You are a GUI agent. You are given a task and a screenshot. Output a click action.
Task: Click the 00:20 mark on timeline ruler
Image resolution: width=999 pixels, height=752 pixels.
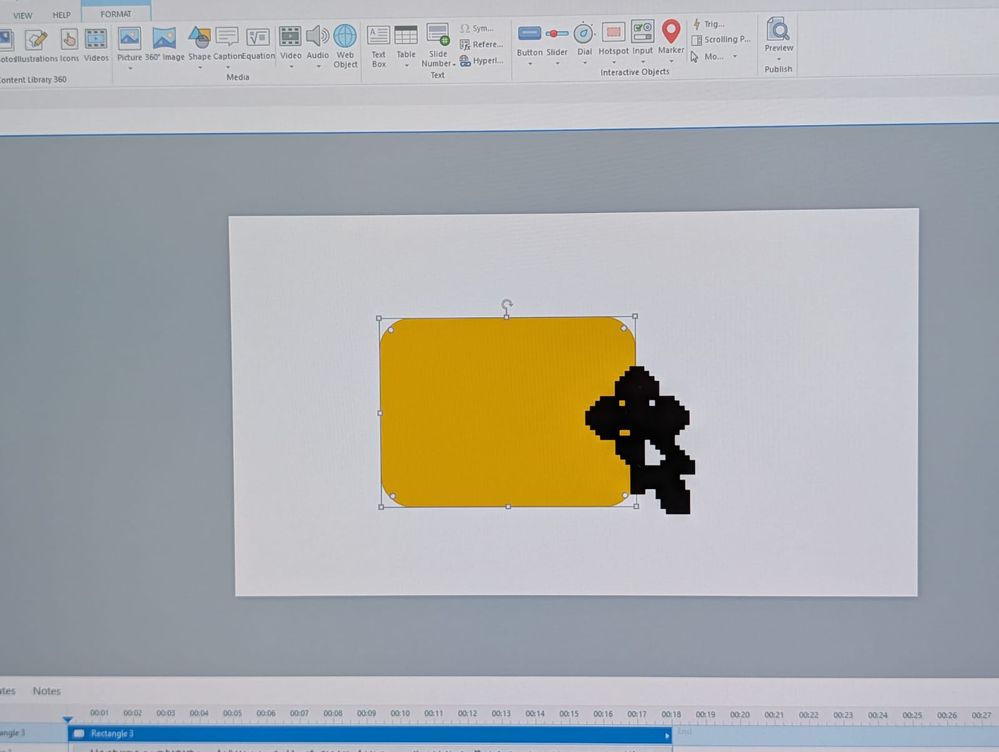coord(739,714)
